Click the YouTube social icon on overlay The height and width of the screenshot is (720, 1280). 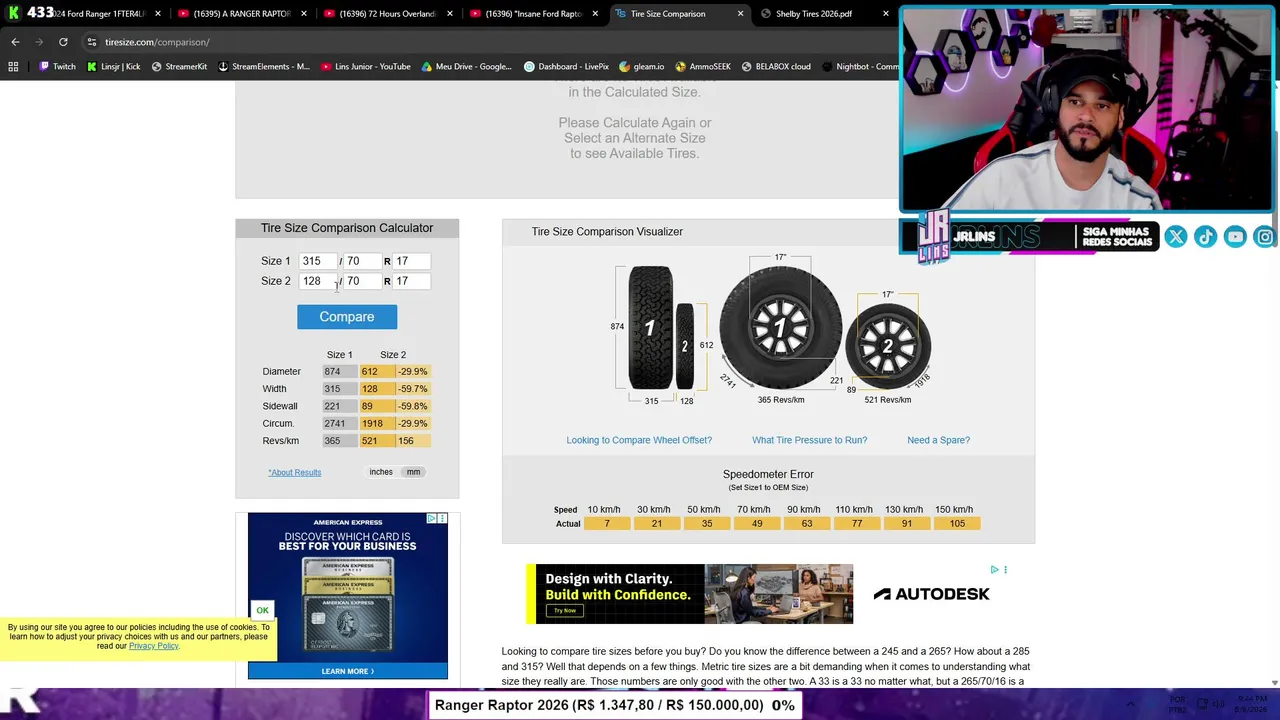[1235, 237]
